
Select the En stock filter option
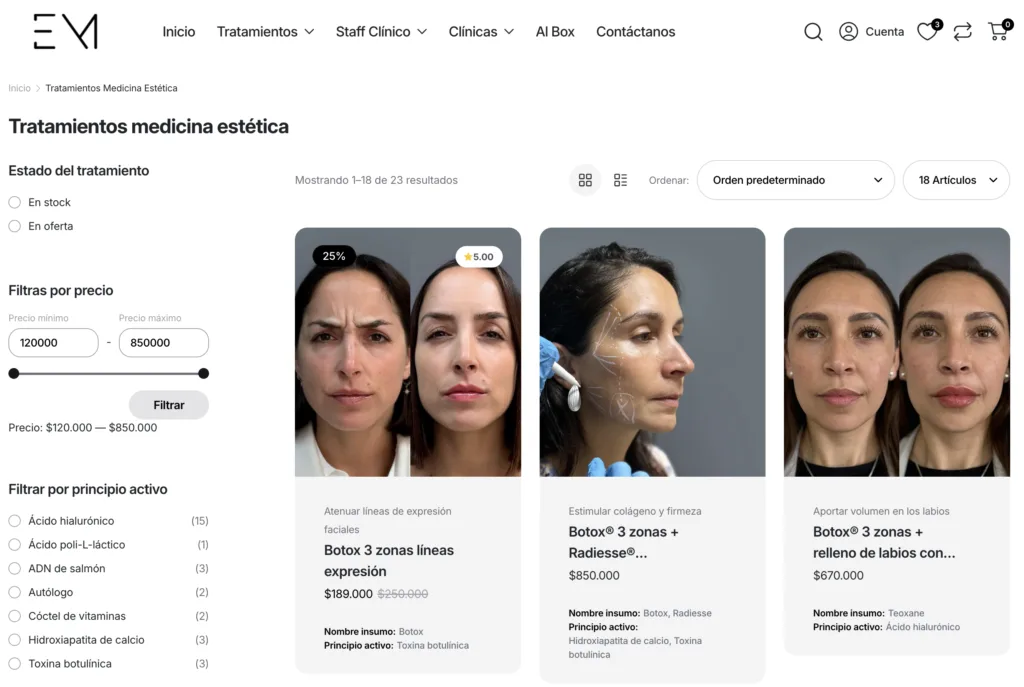(15, 202)
